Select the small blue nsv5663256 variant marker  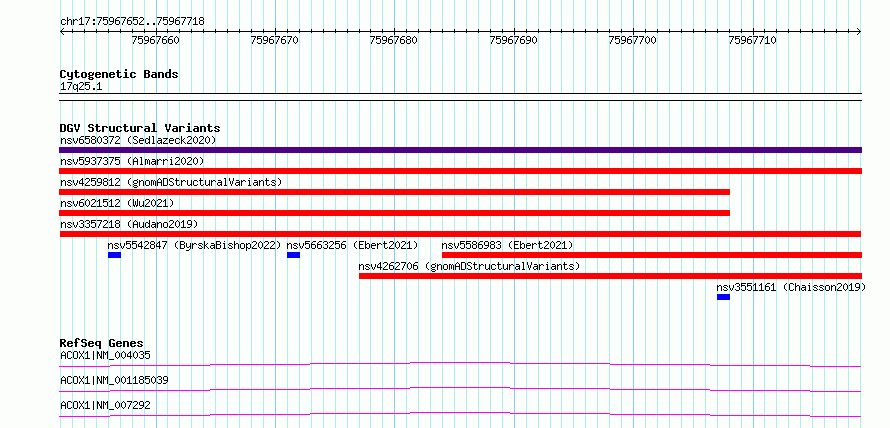(293, 255)
